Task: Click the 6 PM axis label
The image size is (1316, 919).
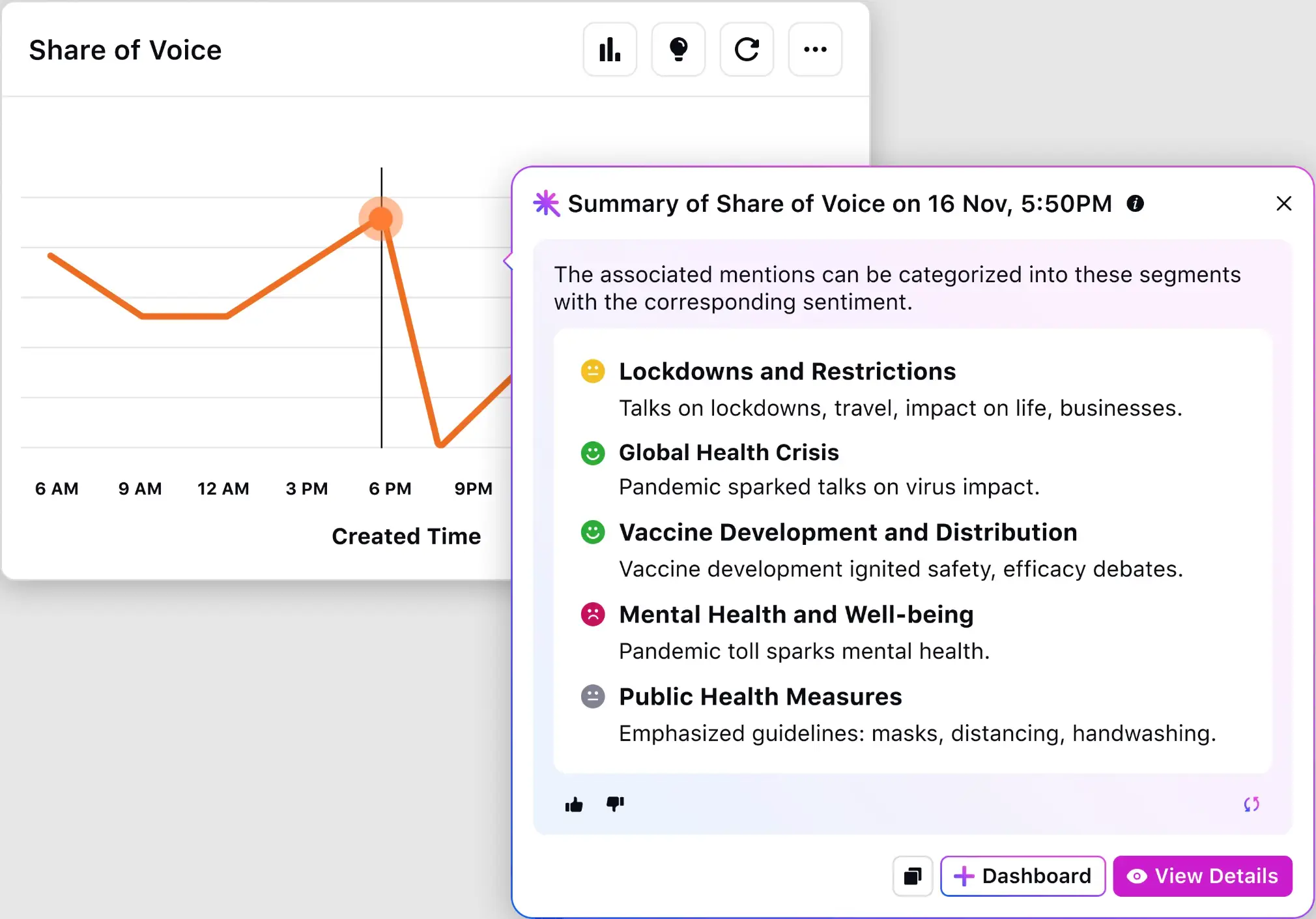Action: coord(390,489)
